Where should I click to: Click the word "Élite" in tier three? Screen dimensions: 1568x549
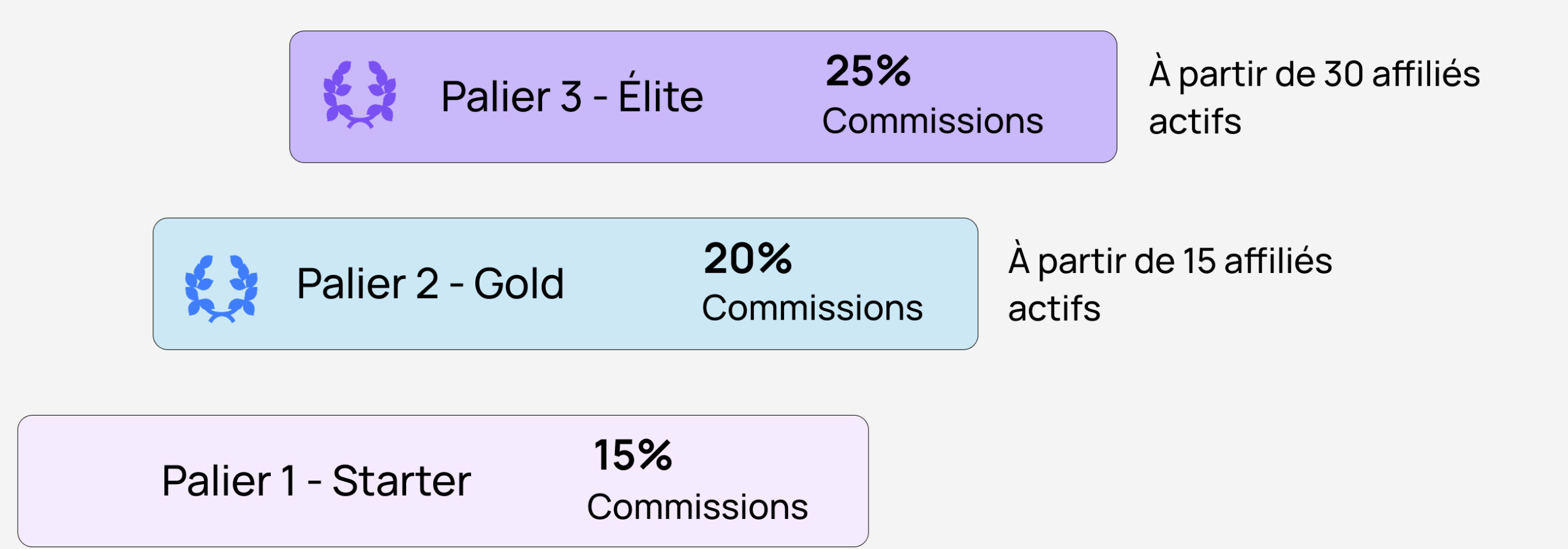click(x=660, y=97)
